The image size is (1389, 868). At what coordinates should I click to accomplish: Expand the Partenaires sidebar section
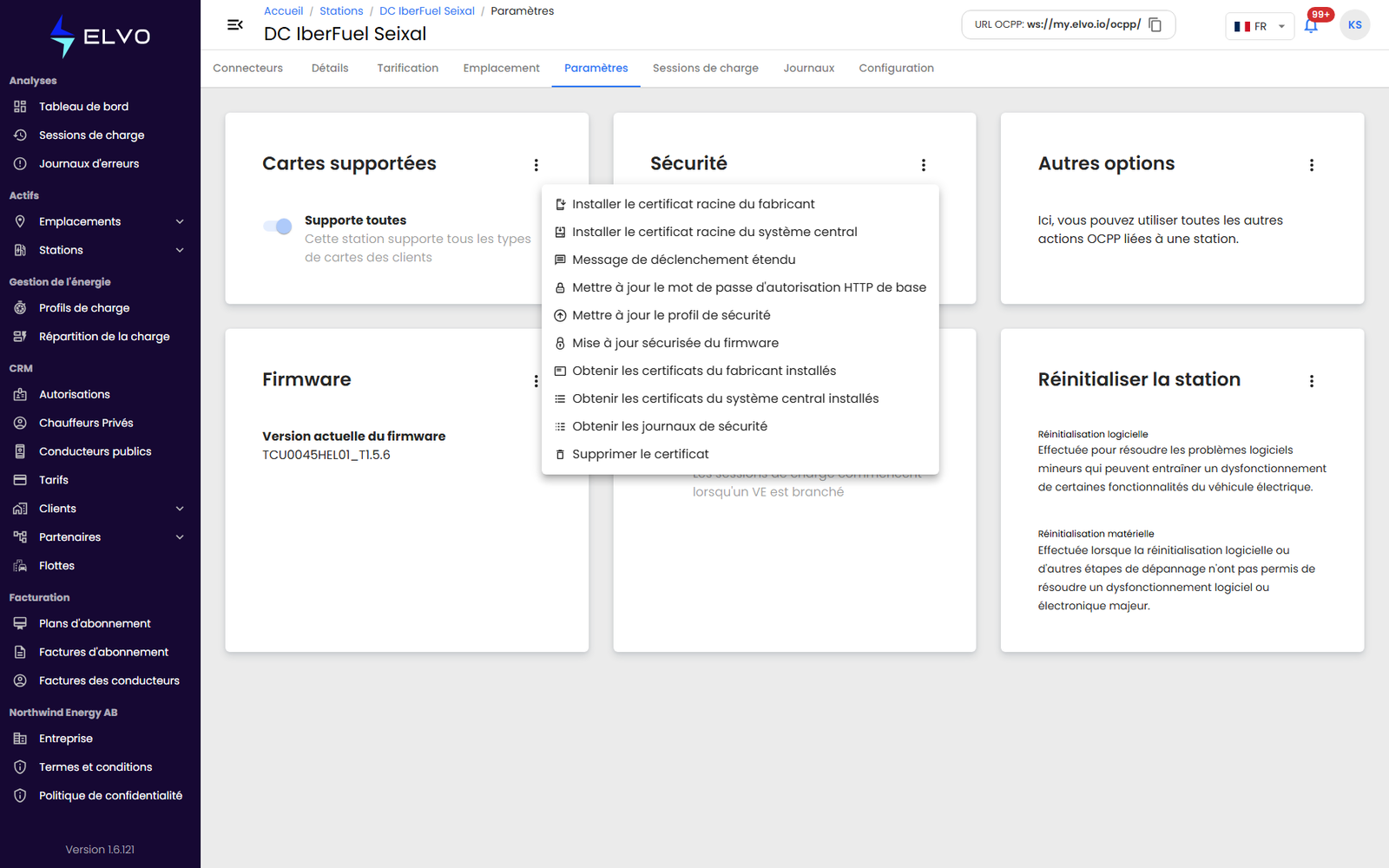(x=180, y=537)
